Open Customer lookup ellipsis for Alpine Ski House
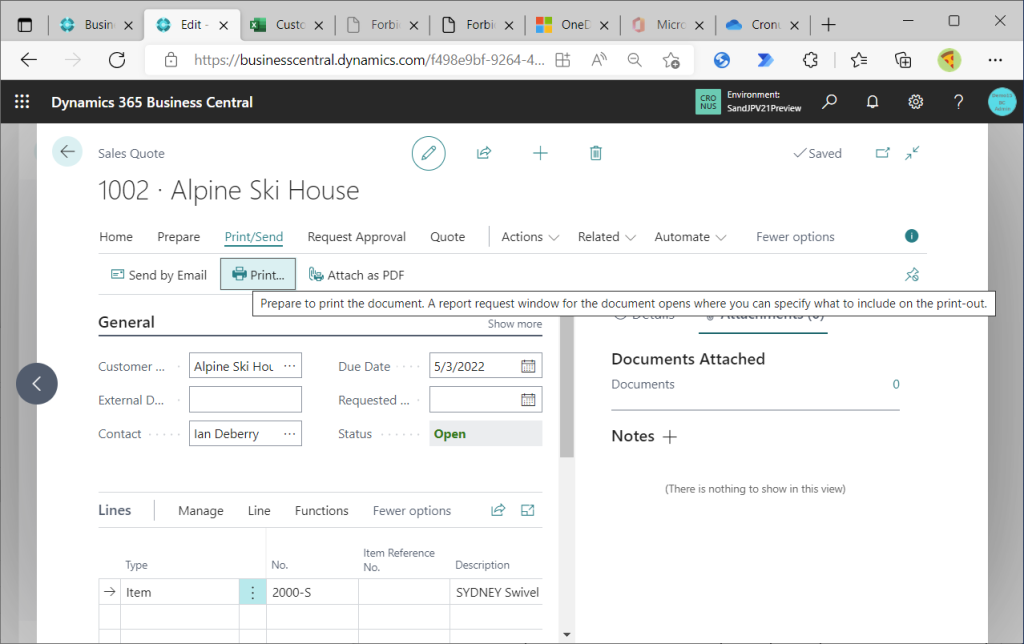Screen dimensions: 1024x644 click(x=289, y=366)
